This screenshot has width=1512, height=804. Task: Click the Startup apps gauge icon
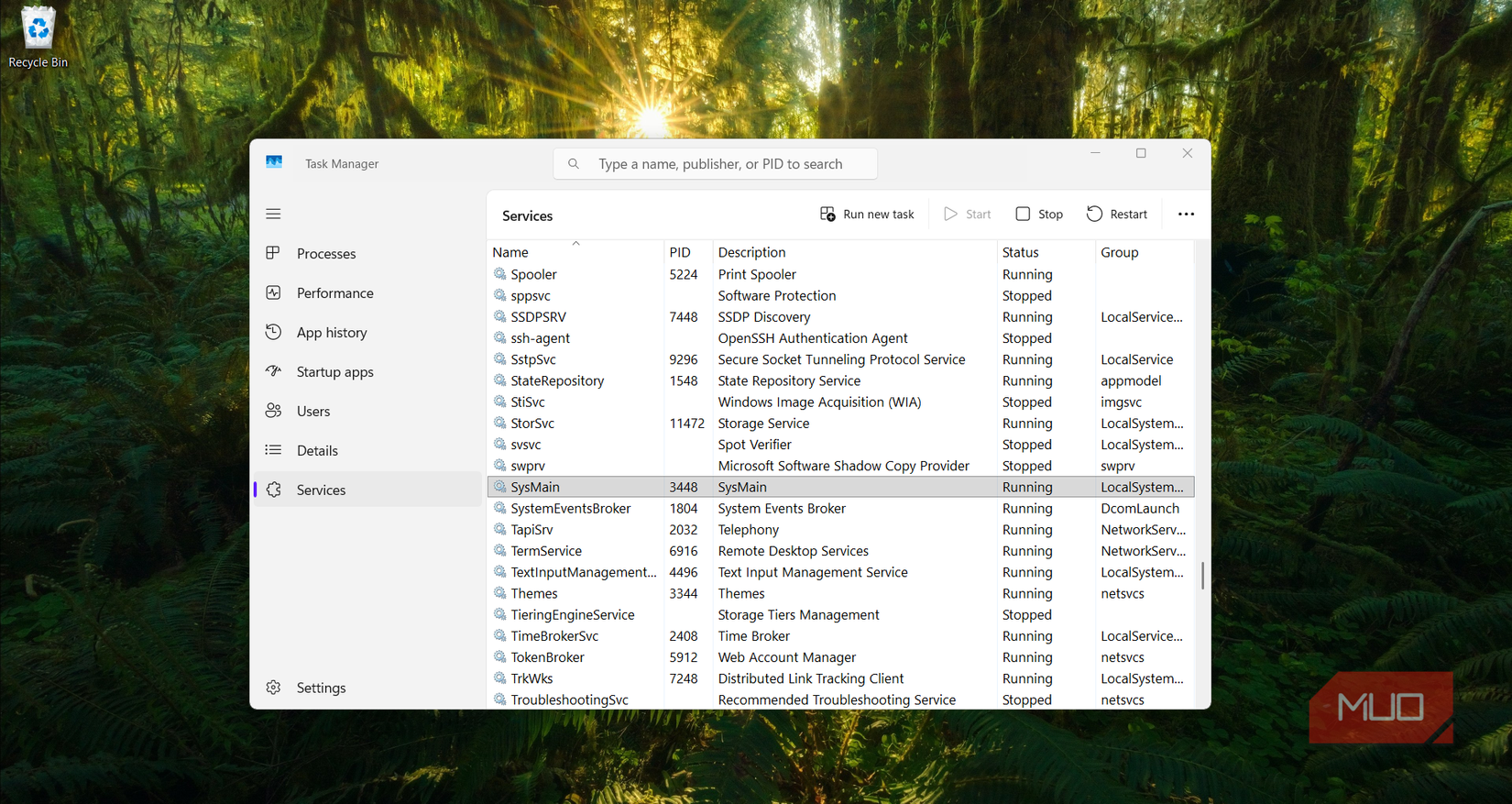273,371
